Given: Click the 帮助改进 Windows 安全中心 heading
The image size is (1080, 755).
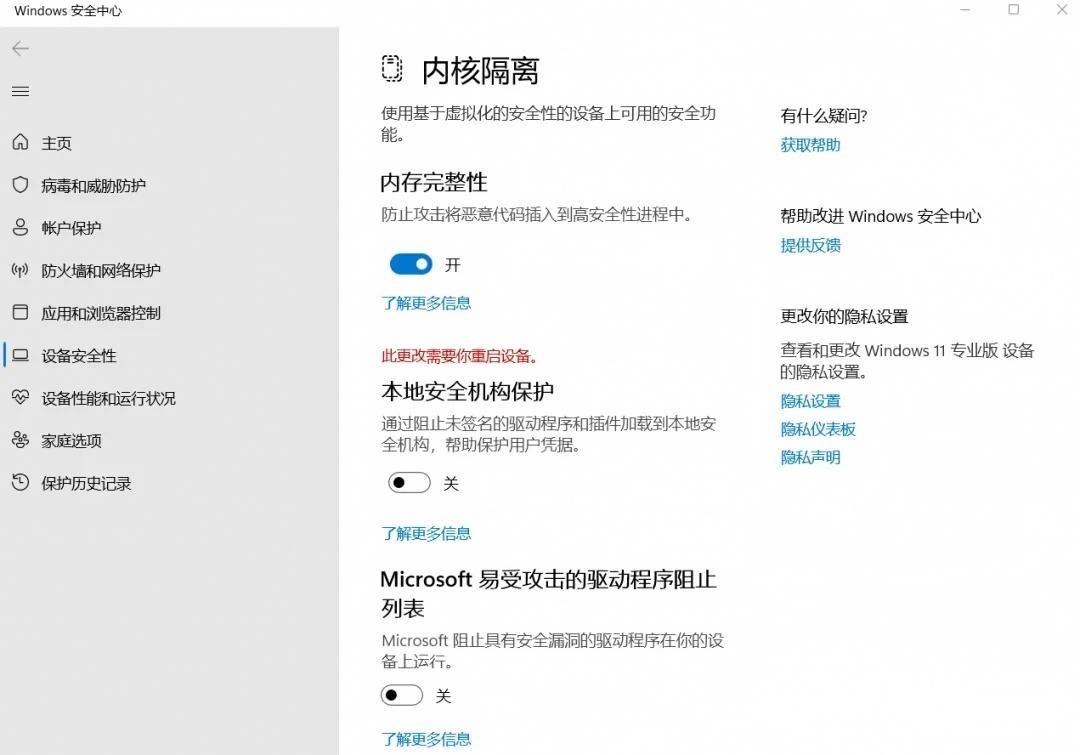Looking at the screenshot, I should coord(881,216).
